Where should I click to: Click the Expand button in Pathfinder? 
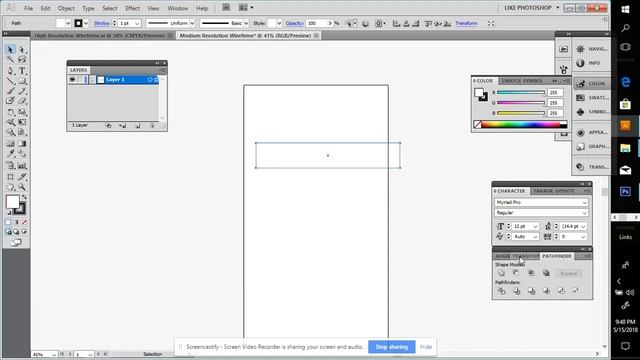click(568, 273)
